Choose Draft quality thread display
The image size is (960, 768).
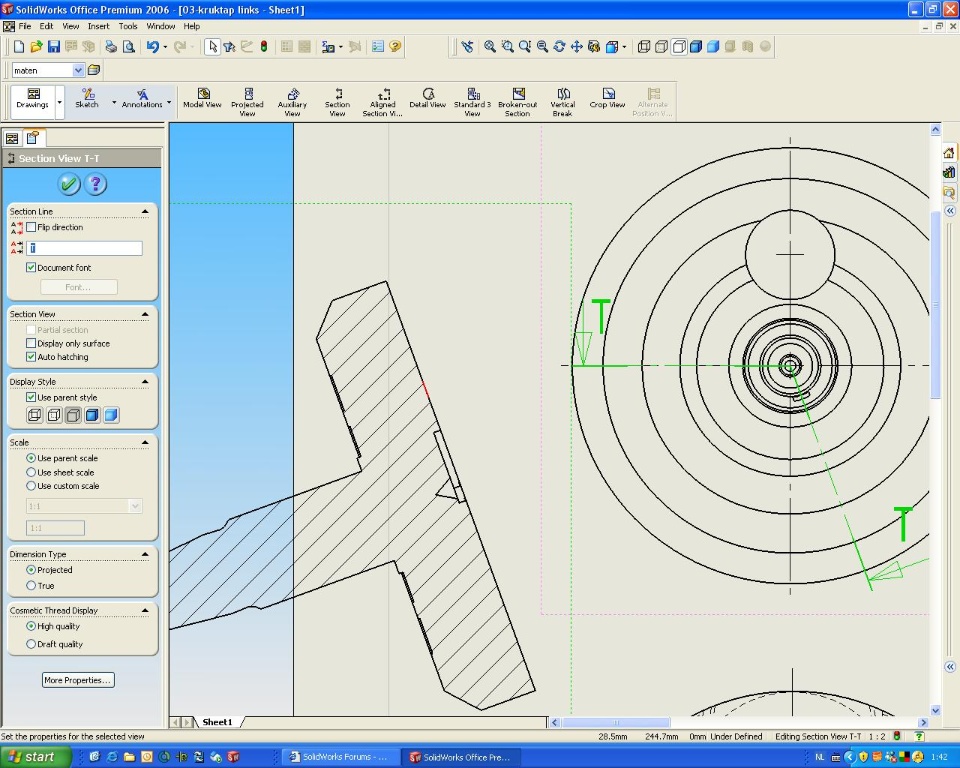(x=31, y=644)
